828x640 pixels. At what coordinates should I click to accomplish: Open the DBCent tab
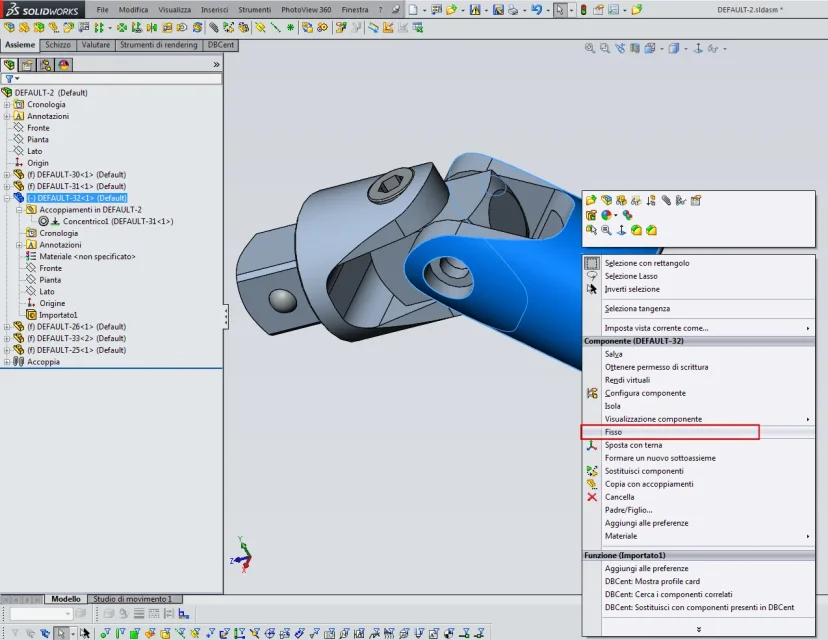pyautogui.click(x=221, y=45)
